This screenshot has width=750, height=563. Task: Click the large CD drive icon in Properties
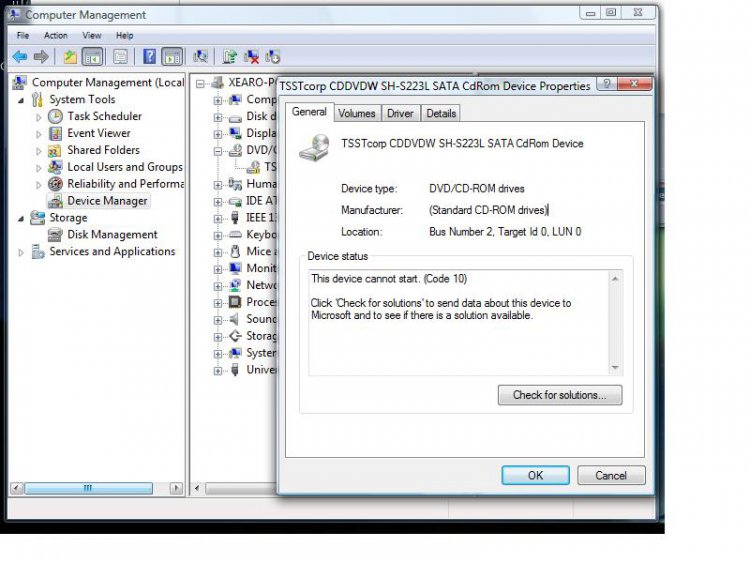tap(315, 148)
